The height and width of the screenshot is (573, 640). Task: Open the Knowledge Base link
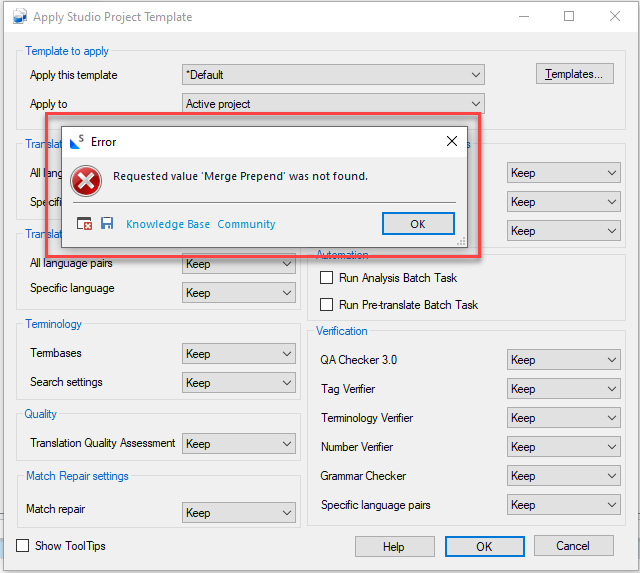point(168,224)
